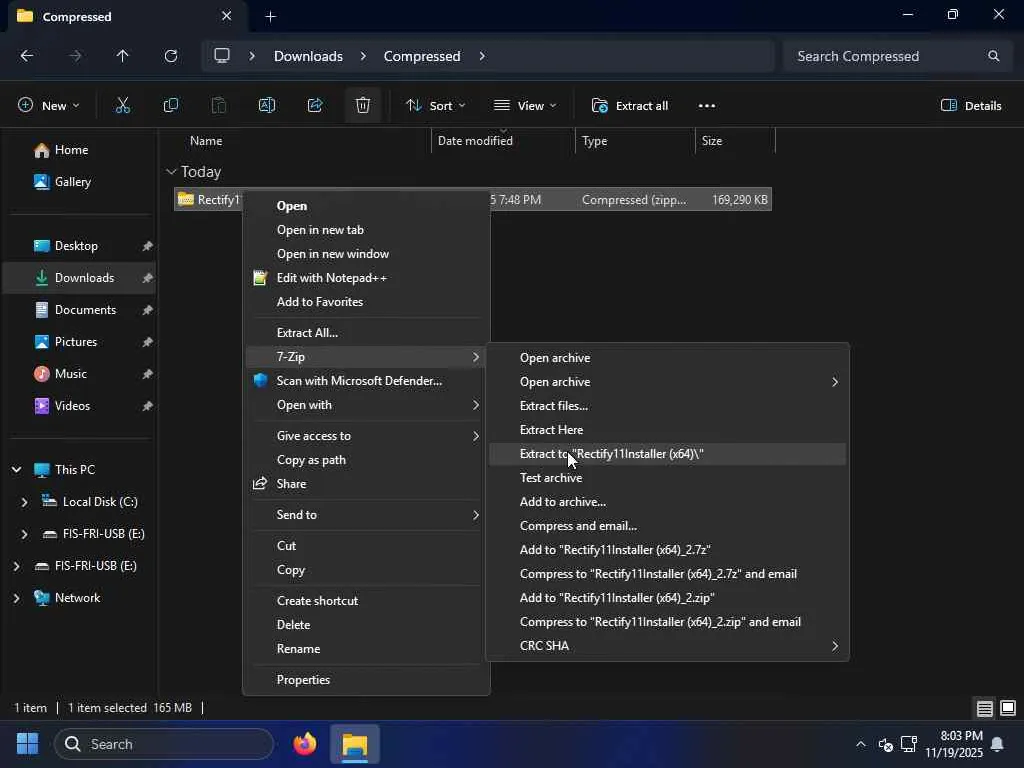Open Documents in the sidebar
The width and height of the screenshot is (1024, 768).
pyautogui.click(x=85, y=310)
